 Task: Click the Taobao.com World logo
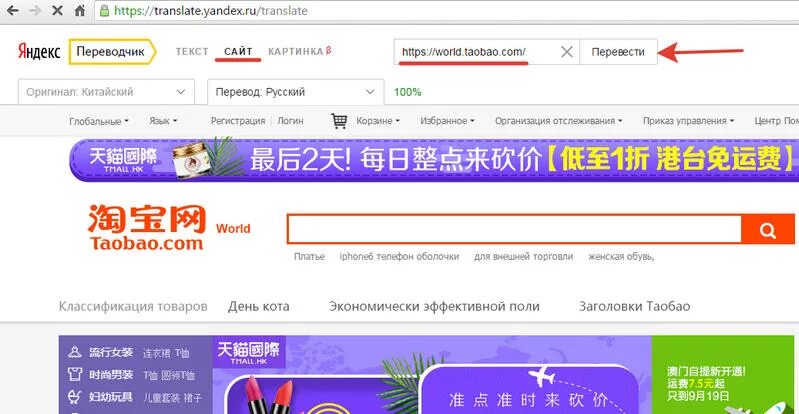click(169, 227)
